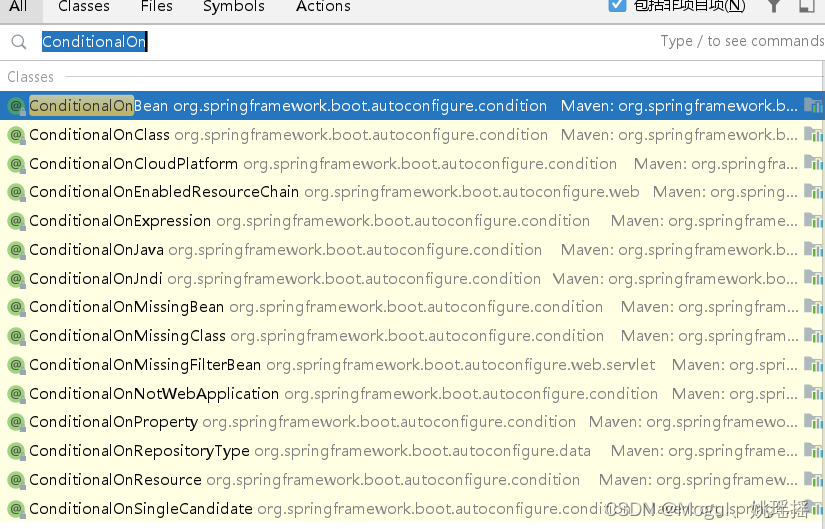Click annotation icon beside ConditionalOnSingleCandidate
The image size is (825, 529).
pos(16,510)
